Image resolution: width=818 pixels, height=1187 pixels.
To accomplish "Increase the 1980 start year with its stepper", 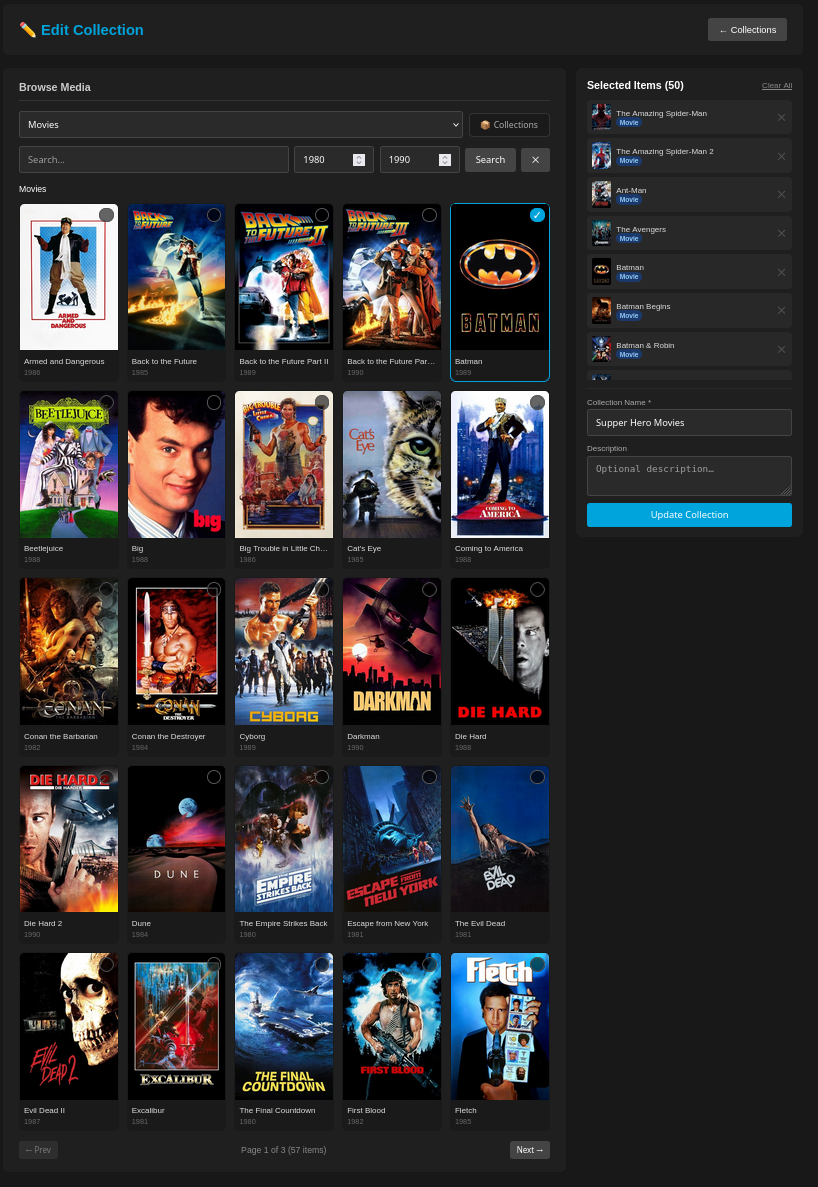I will [359, 155].
